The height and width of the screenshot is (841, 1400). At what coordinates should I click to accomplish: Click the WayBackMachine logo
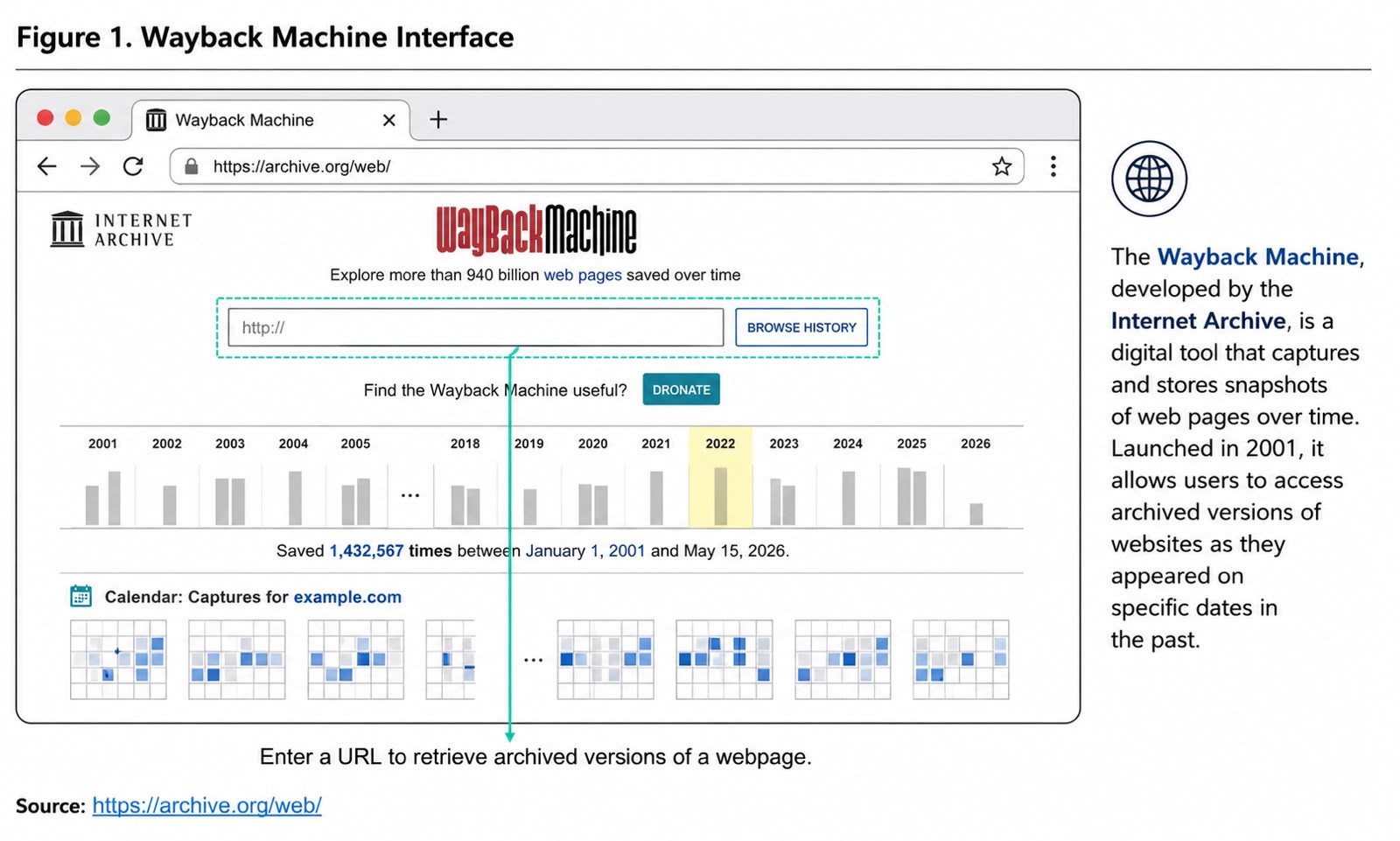click(536, 230)
